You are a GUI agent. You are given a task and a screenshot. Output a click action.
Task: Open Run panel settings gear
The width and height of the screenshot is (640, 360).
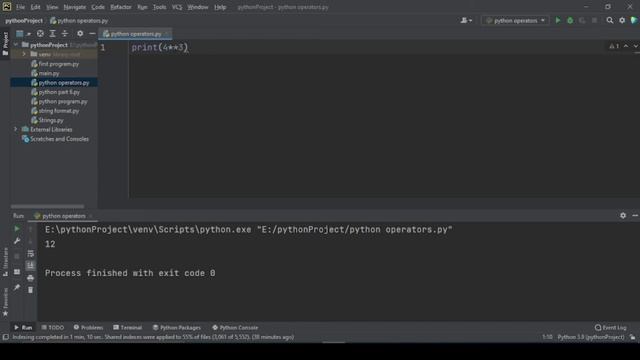(623, 216)
